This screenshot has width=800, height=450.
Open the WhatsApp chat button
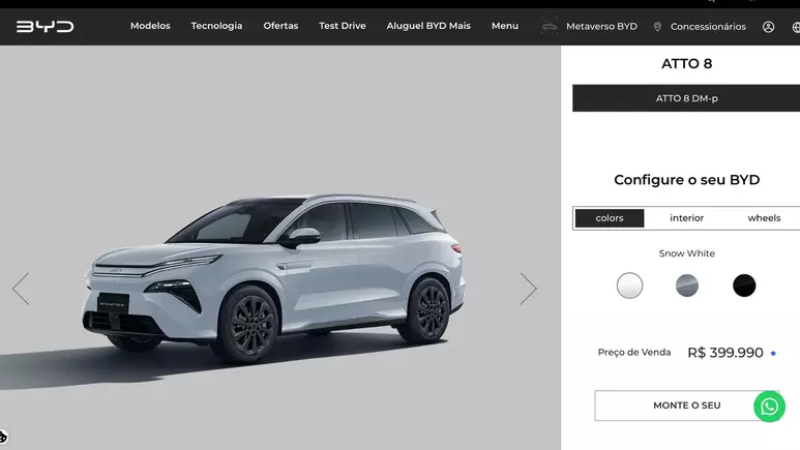769,406
